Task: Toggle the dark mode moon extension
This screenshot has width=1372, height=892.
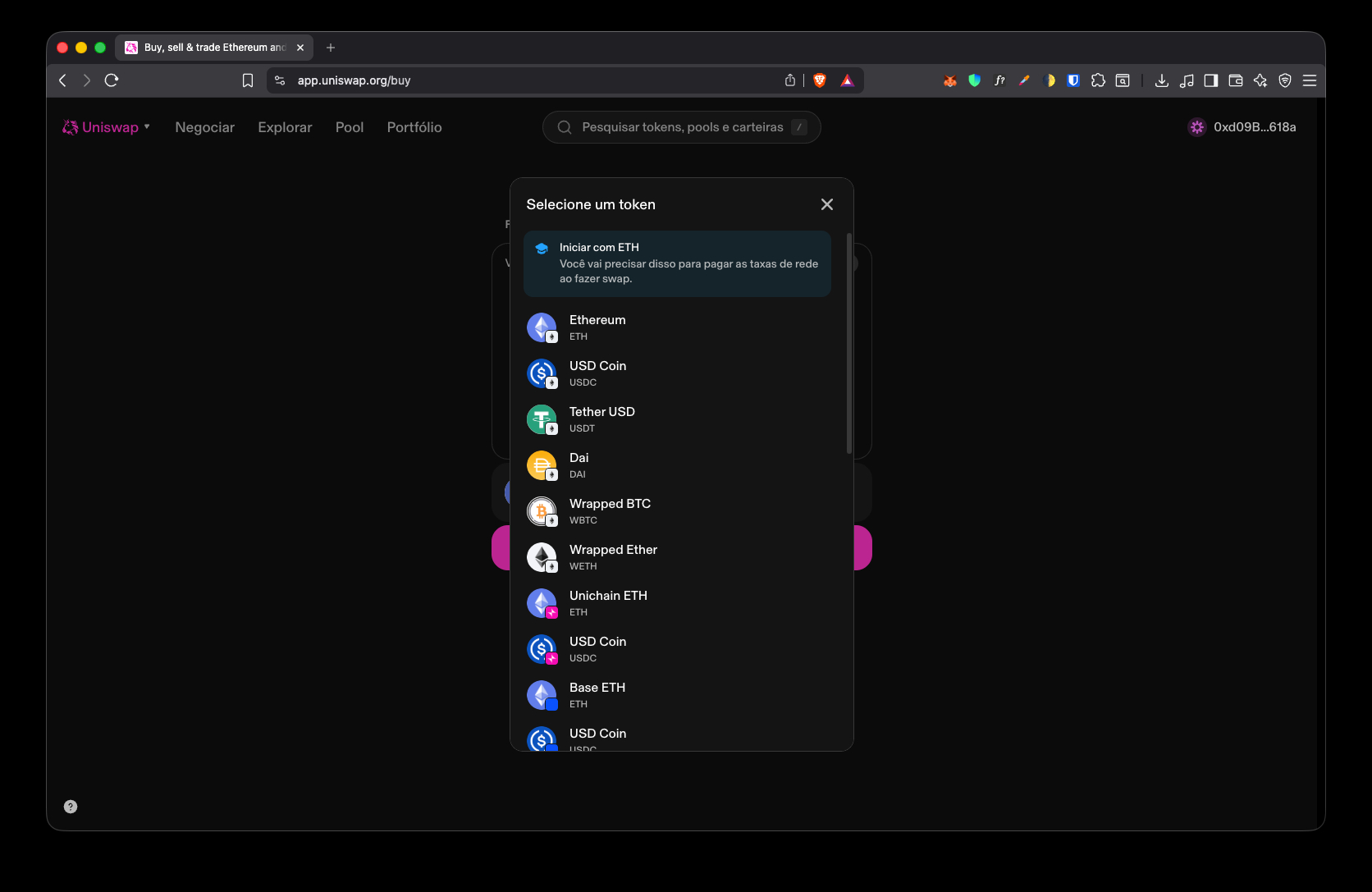Action: (1049, 80)
